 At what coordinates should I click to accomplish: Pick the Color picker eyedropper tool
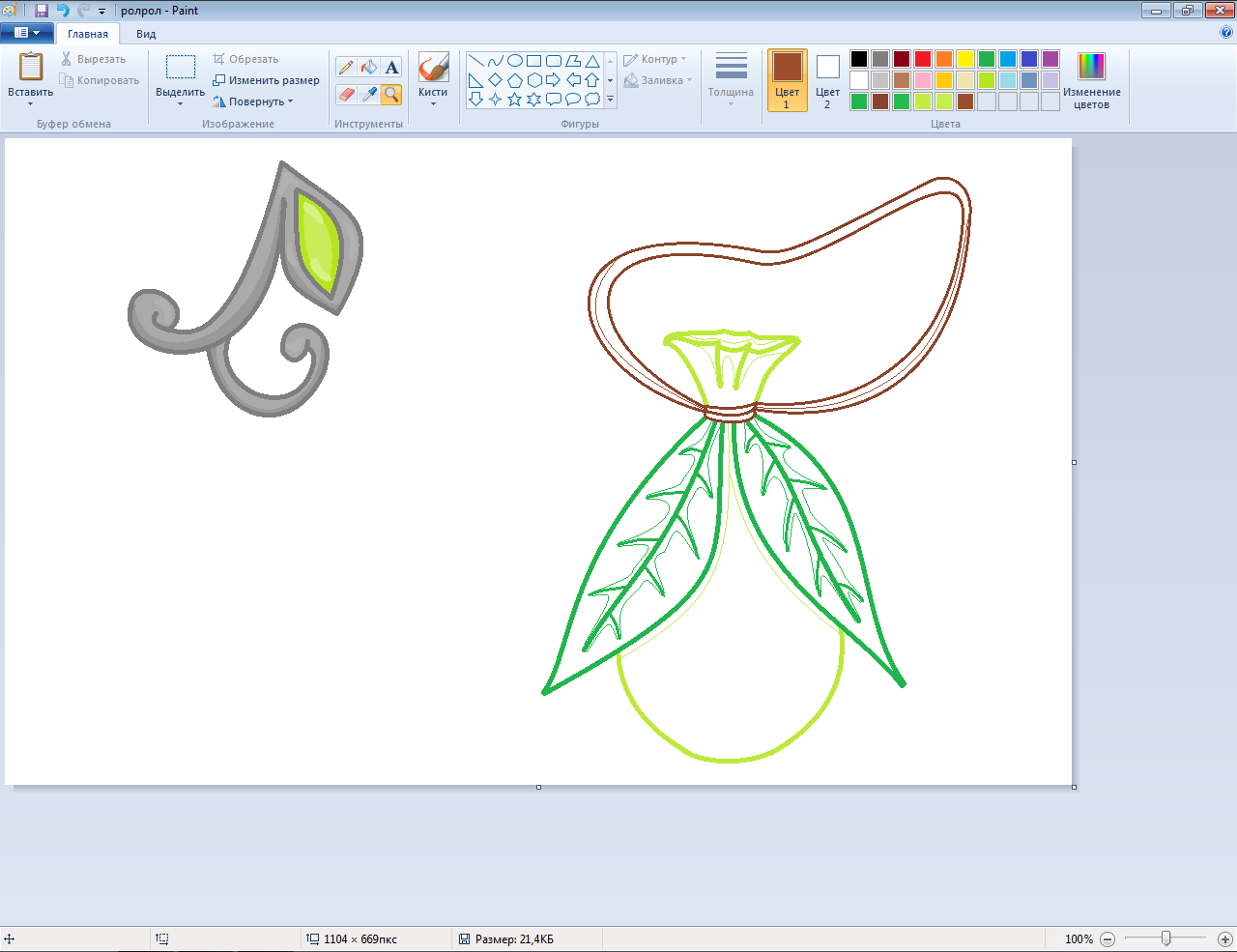[x=369, y=94]
